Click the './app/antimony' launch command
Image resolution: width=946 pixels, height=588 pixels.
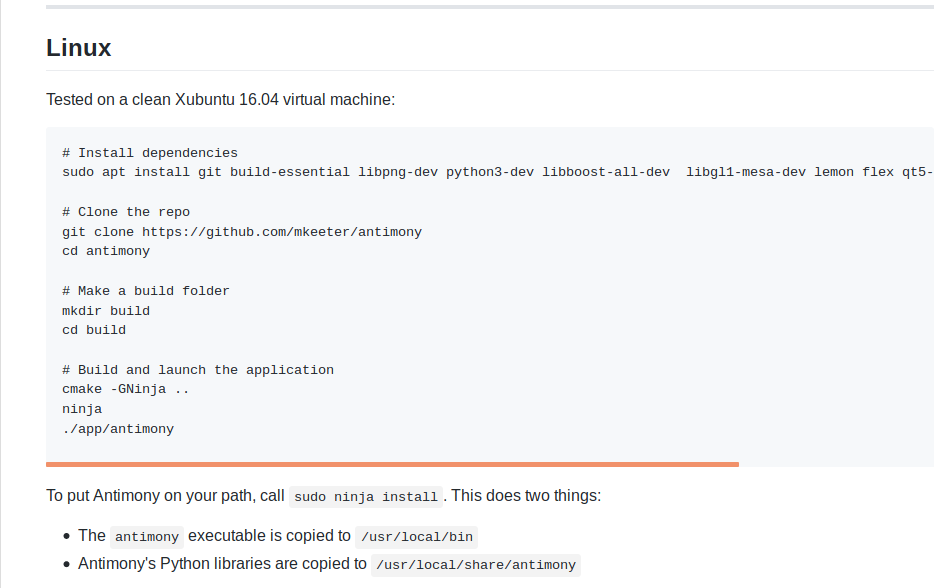tap(118, 429)
